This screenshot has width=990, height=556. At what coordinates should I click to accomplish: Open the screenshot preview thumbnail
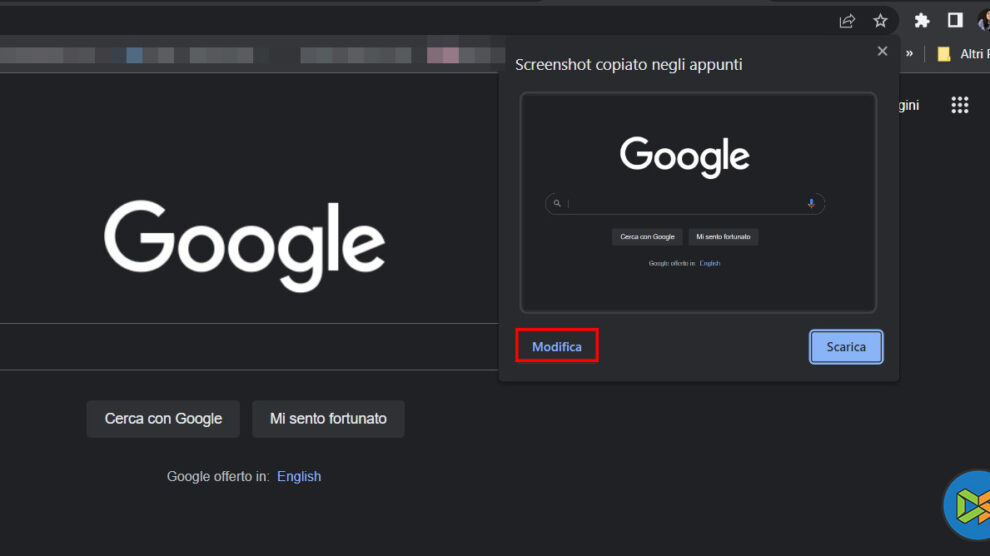698,203
